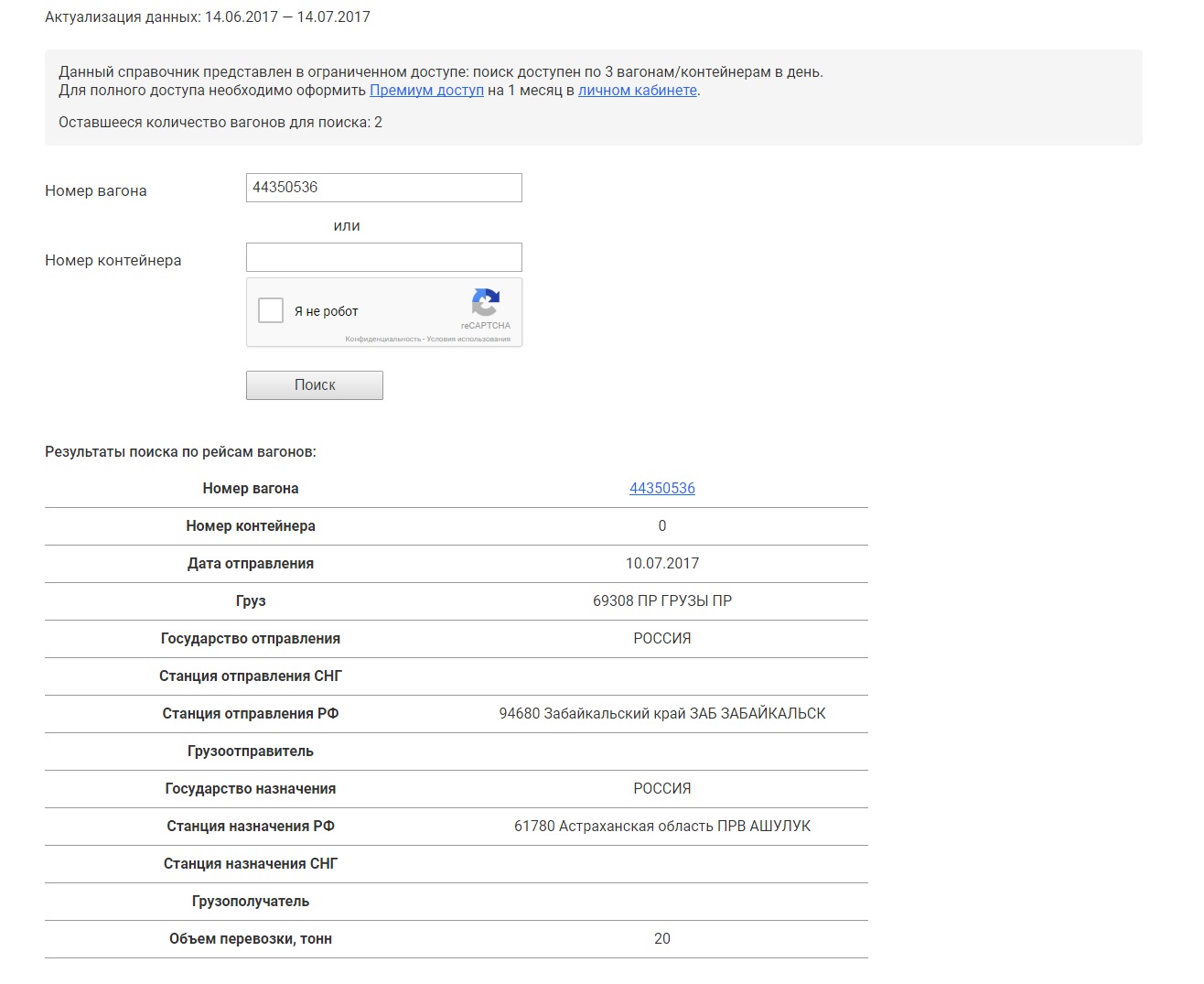
Task: Click the remaining wagons count notice
Action: [220, 123]
